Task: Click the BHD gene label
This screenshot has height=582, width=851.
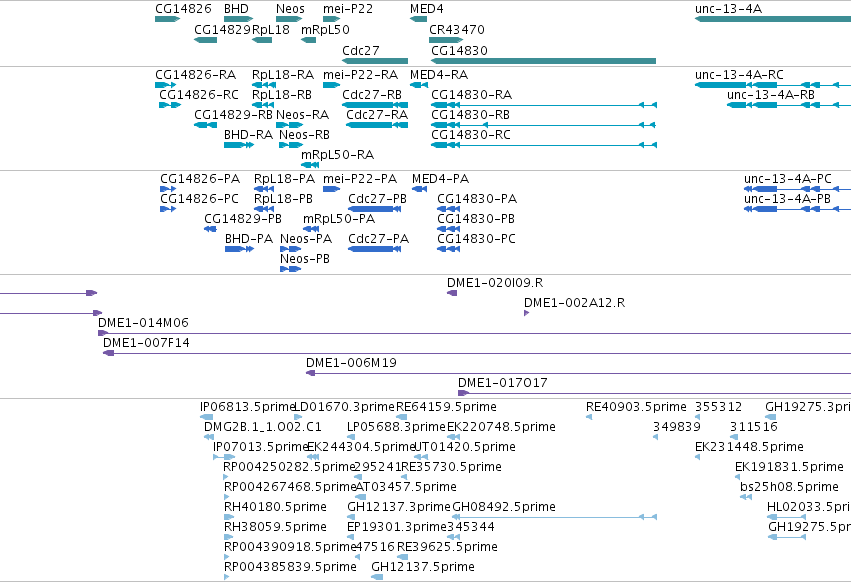Action: click(x=236, y=9)
